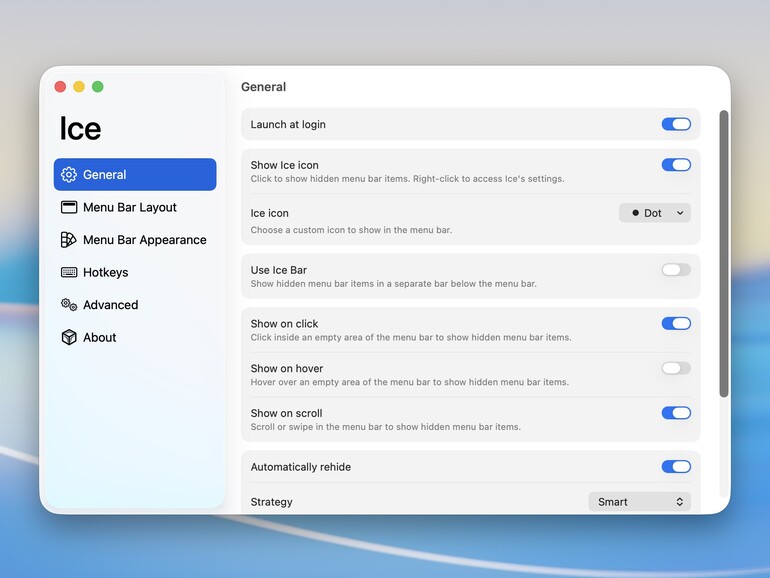Viewport: 770px width, 578px height.
Task: Click the Hotkeys keyboard icon
Action: click(69, 272)
